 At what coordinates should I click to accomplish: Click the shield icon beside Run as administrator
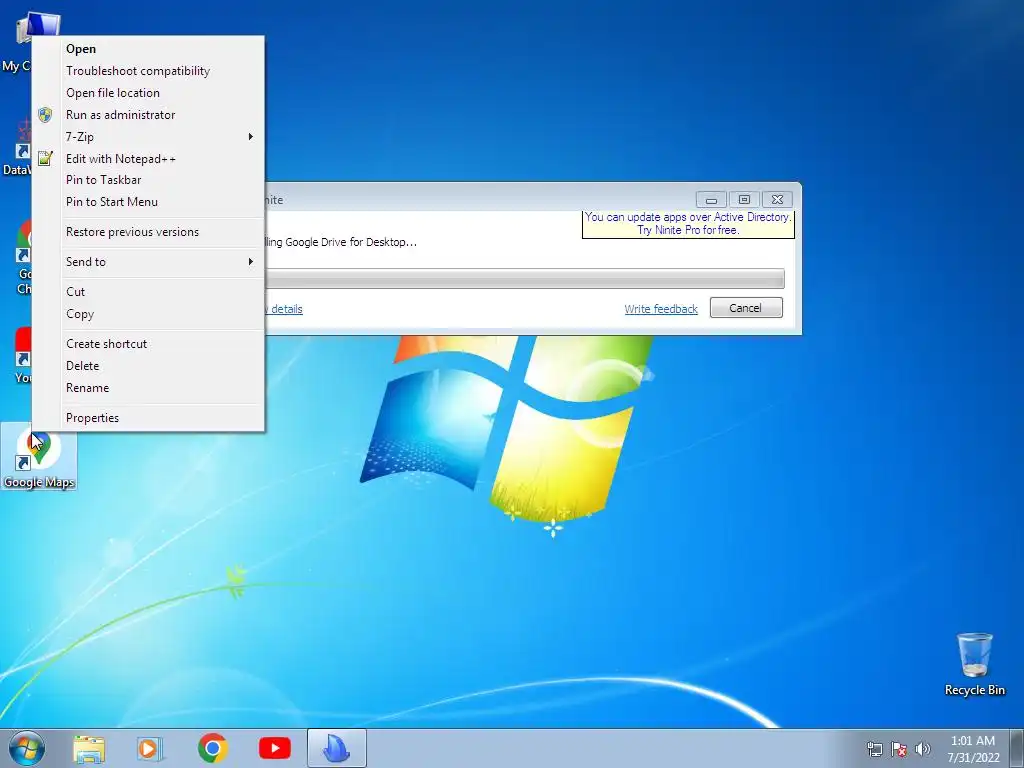[x=45, y=115]
